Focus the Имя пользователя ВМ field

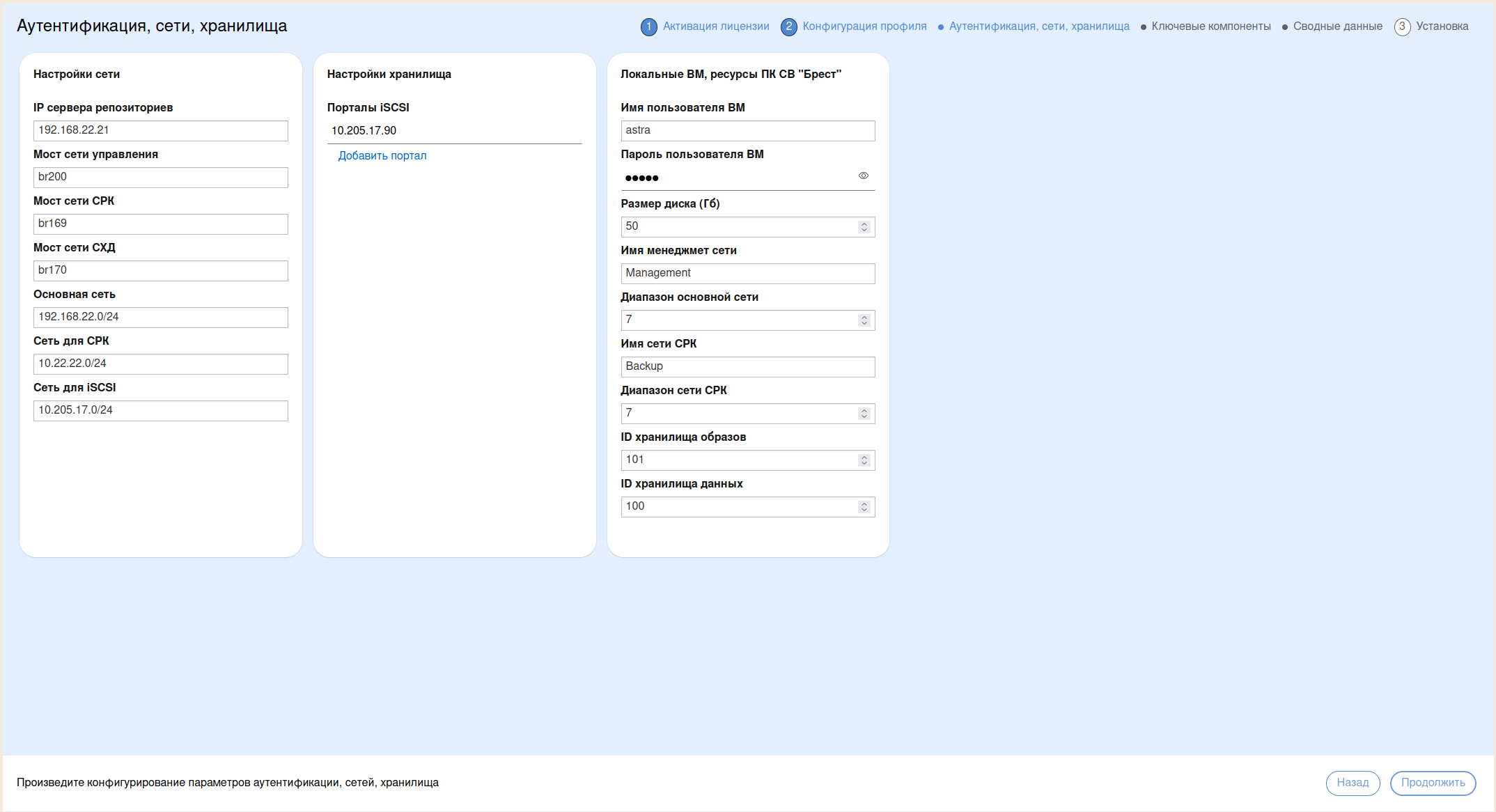[748, 130]
